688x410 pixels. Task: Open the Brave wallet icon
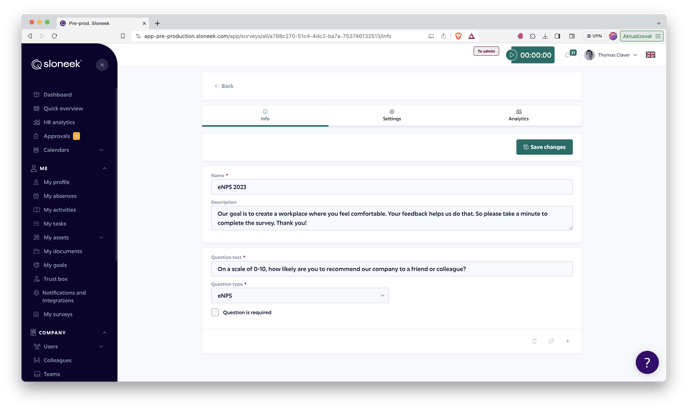point(572,36)
